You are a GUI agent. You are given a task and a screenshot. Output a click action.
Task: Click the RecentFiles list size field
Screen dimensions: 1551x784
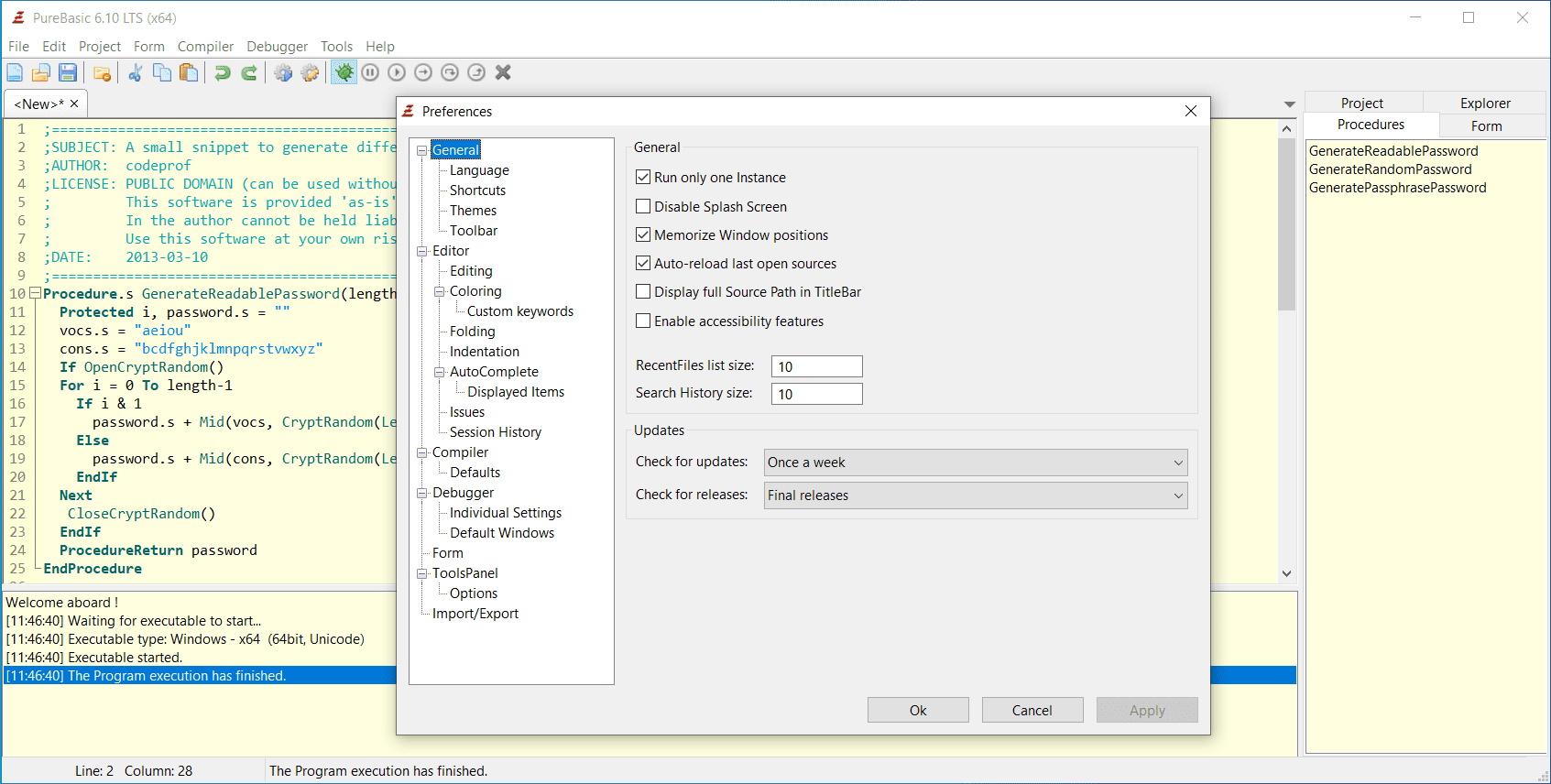[x=817, y=366]
